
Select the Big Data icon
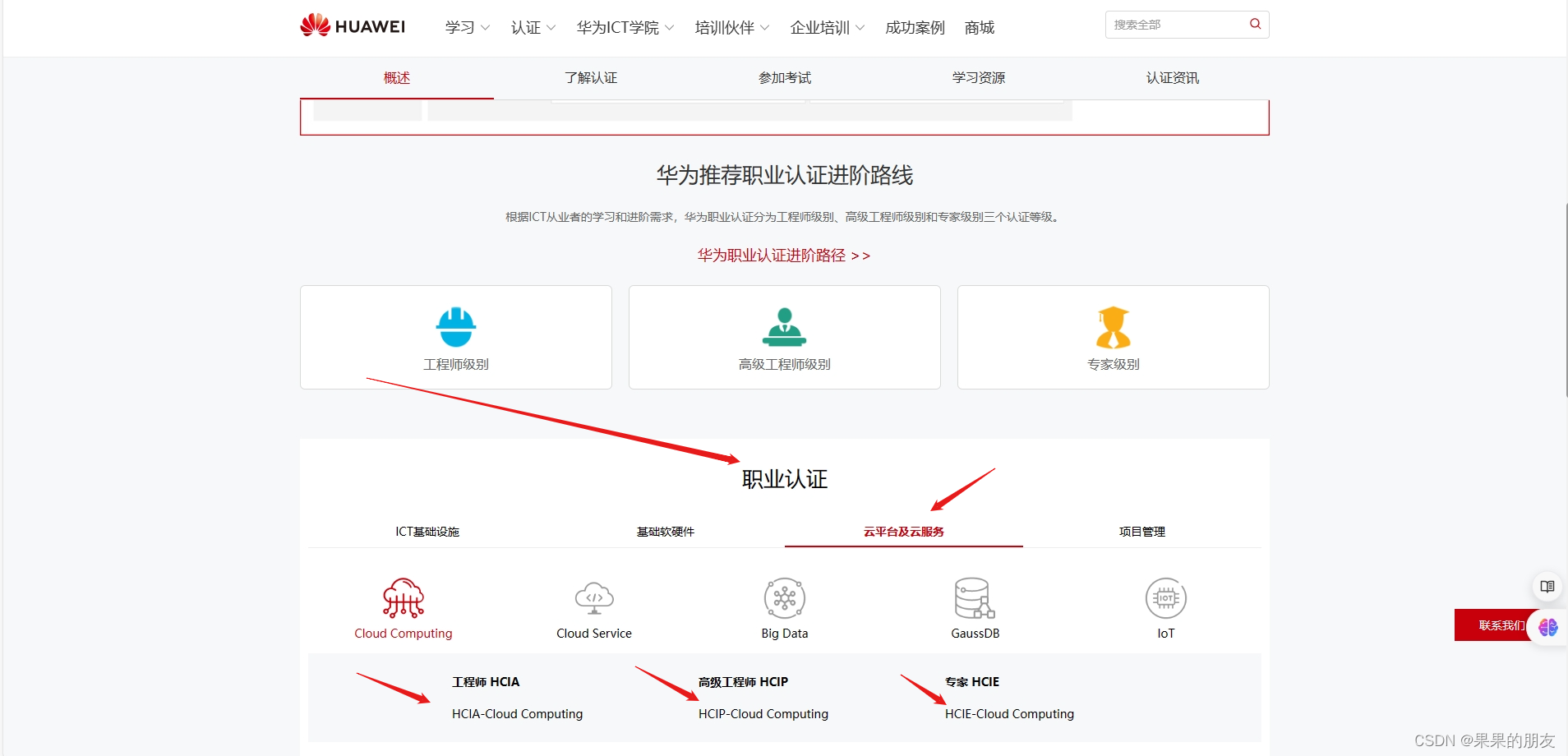785,597
